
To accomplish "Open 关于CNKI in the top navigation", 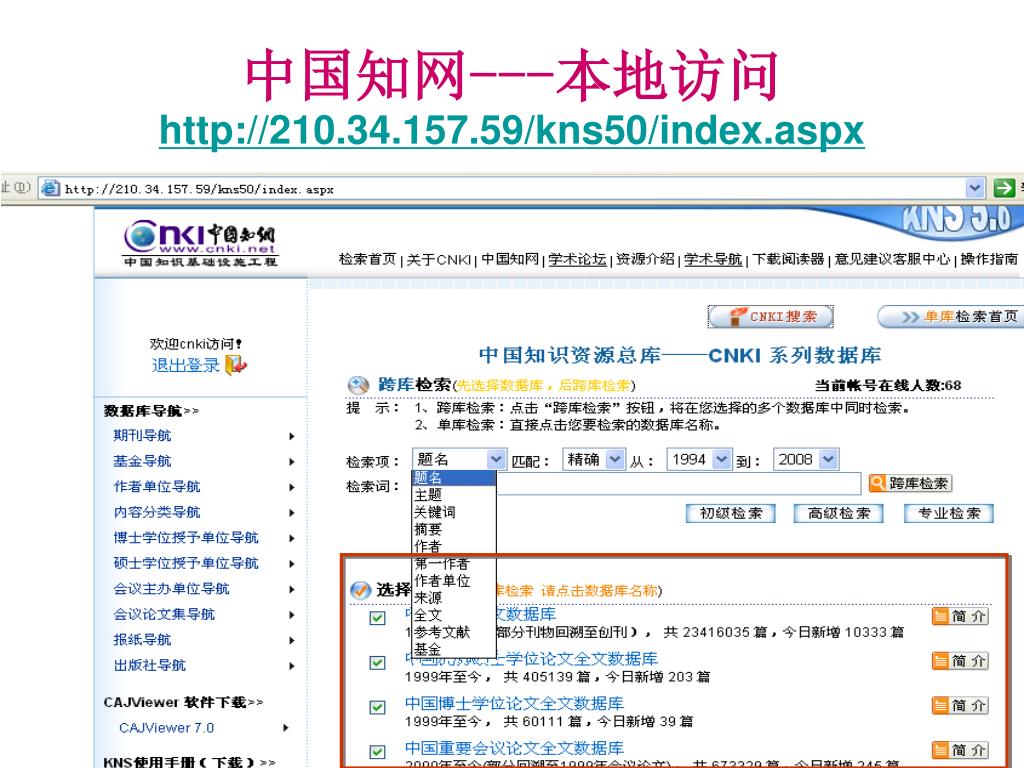I will 438,259.
